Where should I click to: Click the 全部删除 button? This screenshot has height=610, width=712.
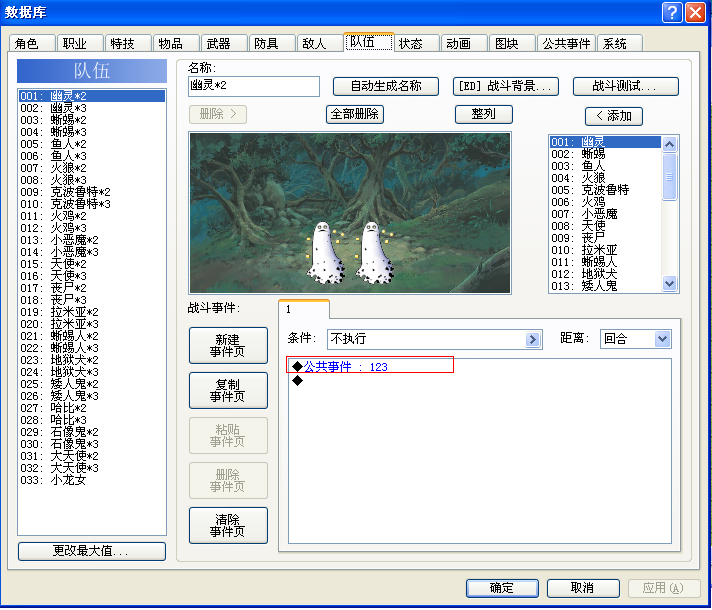coord(355,114)
